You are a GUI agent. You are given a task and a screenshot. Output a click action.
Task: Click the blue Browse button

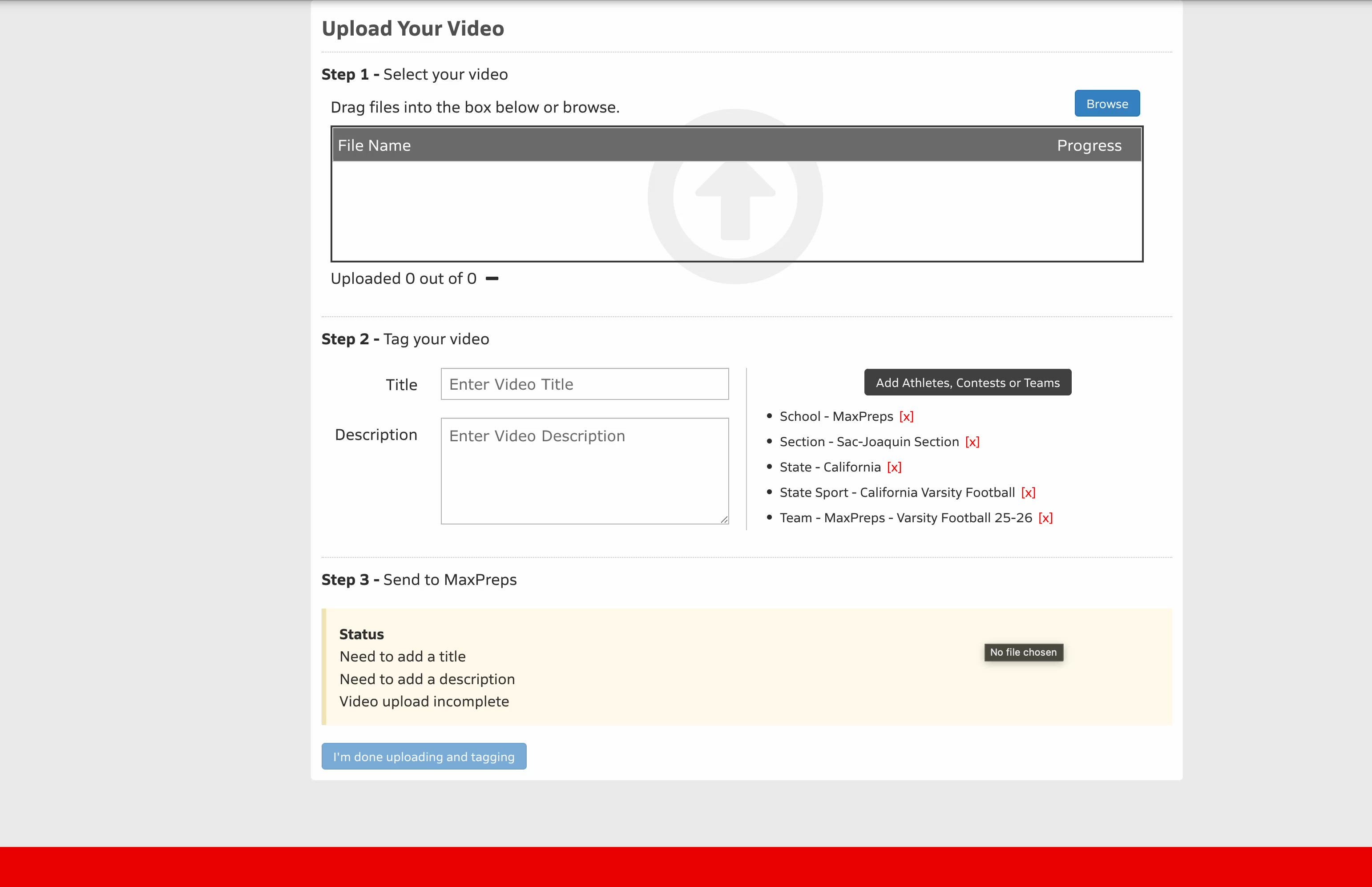click(1106, 104)
